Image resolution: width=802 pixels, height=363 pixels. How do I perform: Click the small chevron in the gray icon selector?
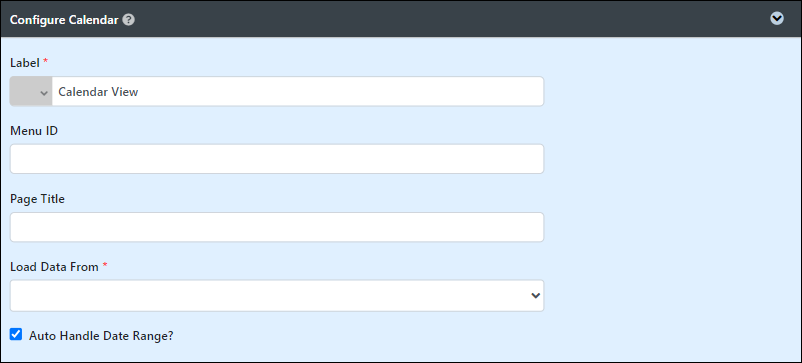[44, 93]
